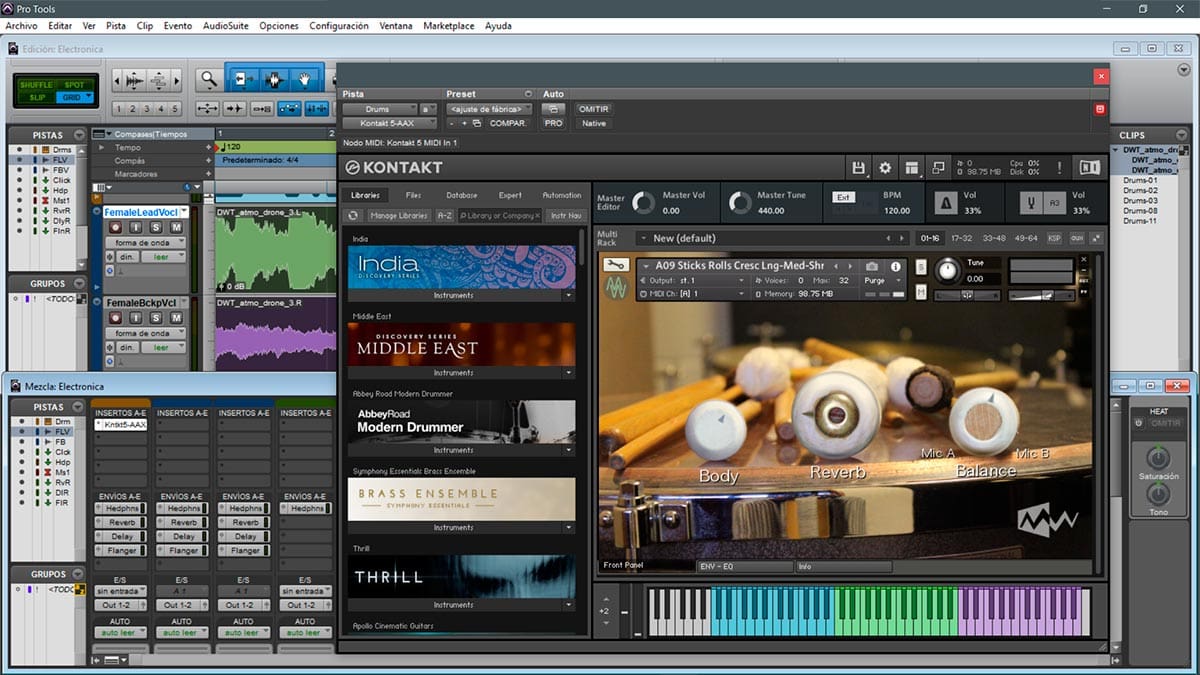Select the Trim tool in the edit toolbar
This screenshot has height=675, width=1200.
pos(244,79)
